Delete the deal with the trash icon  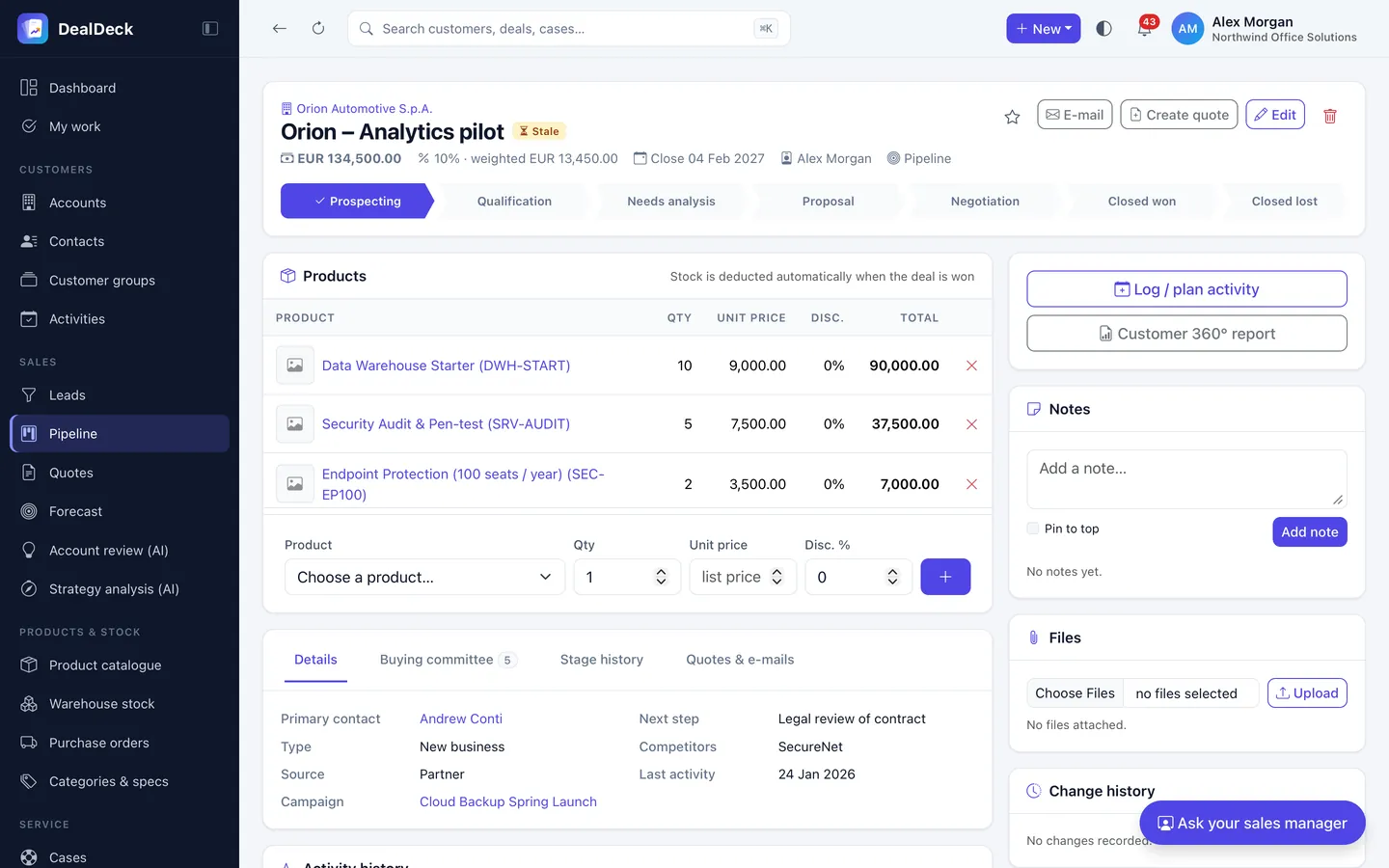pyautogui.click(x=1330, y=116)
